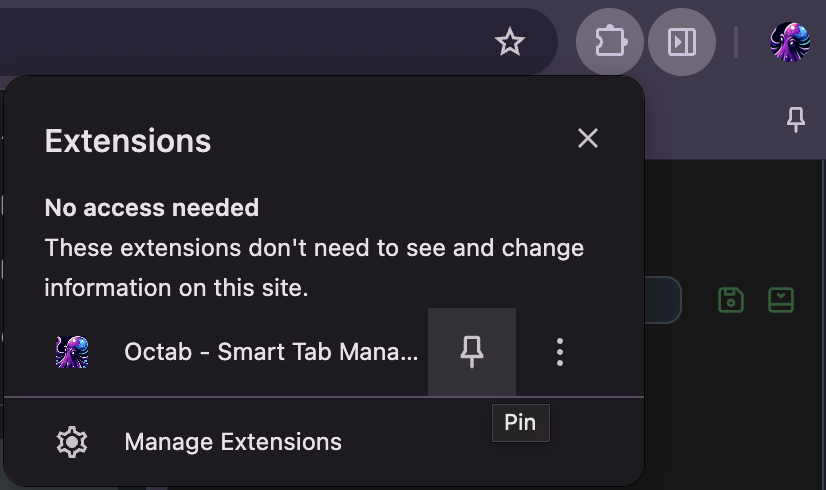Close the Extensions popup
Viewport: 826px width, 490px height.
coord(588,139)
